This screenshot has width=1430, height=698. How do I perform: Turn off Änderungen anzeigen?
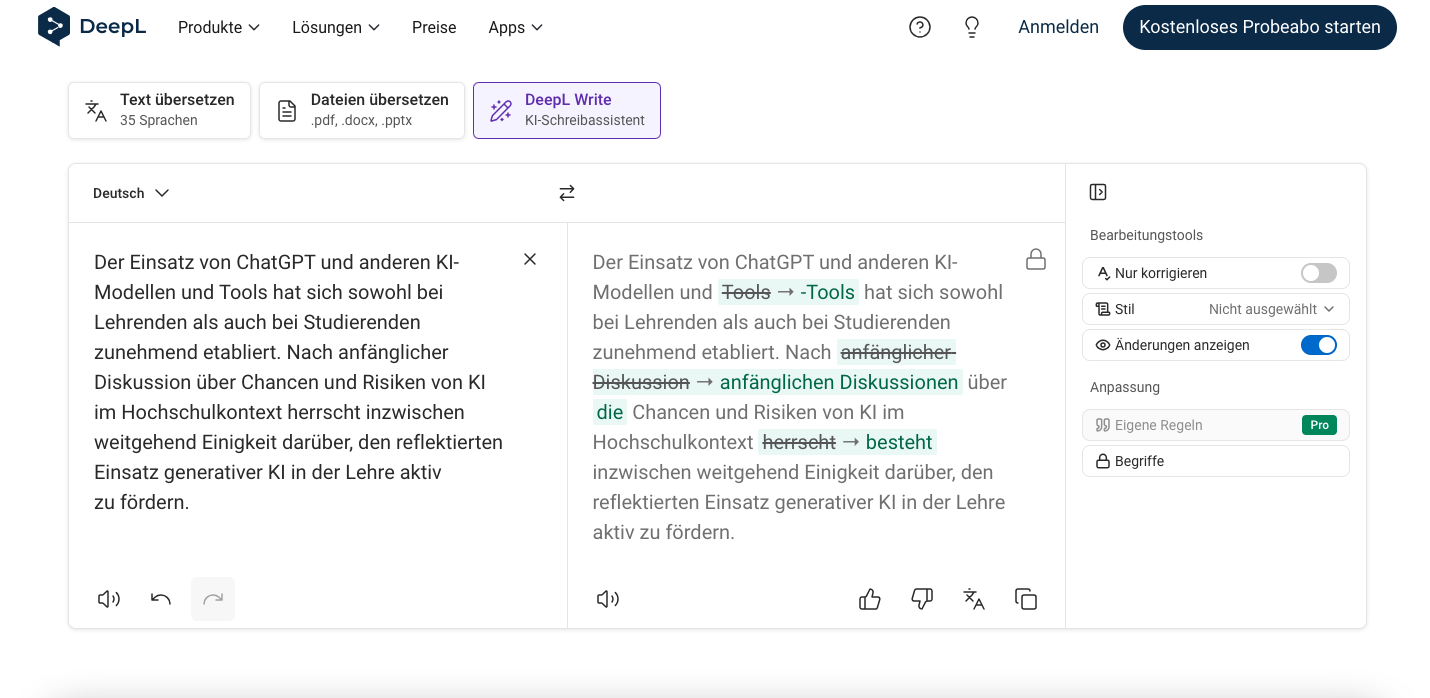(1319, 344)
